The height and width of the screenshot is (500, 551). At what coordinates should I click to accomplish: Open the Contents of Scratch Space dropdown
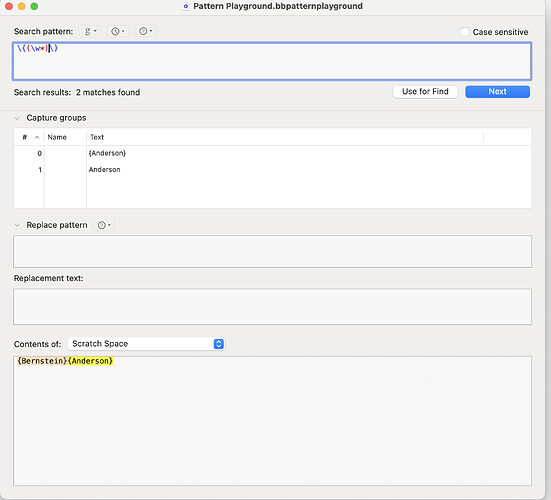click(146, 344)
